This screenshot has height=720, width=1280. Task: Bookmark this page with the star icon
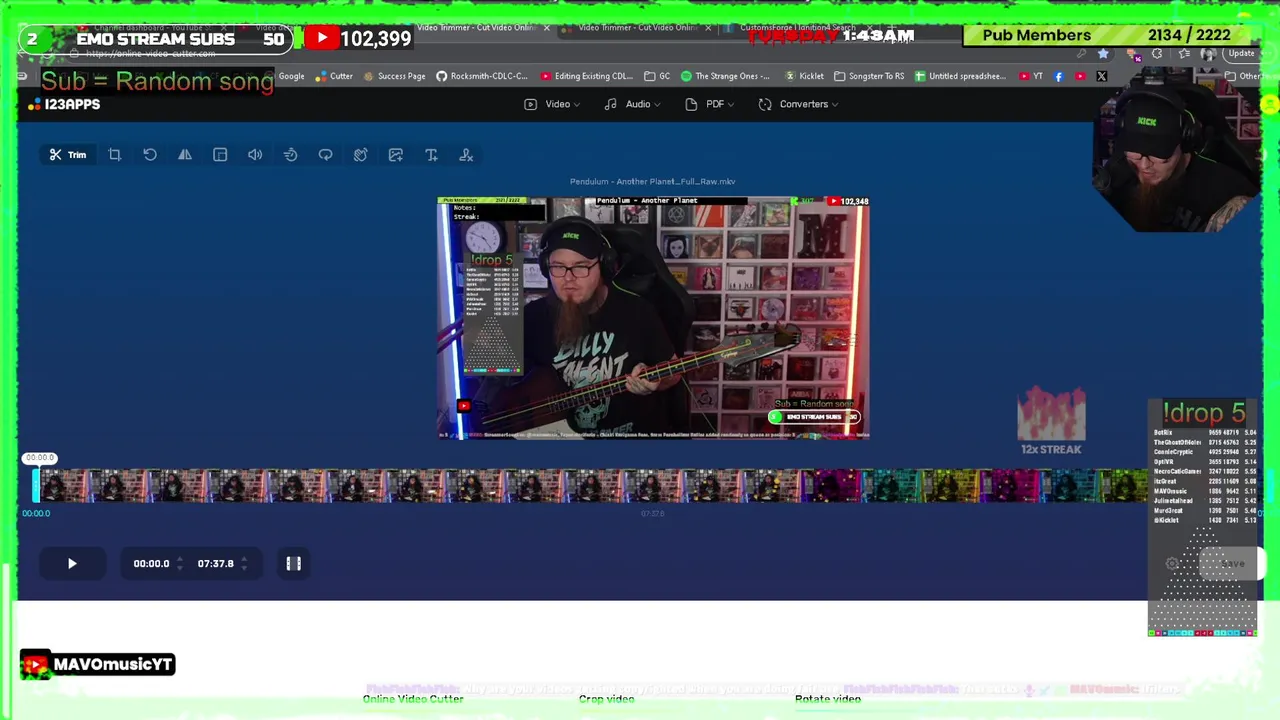coord(1103,54)
